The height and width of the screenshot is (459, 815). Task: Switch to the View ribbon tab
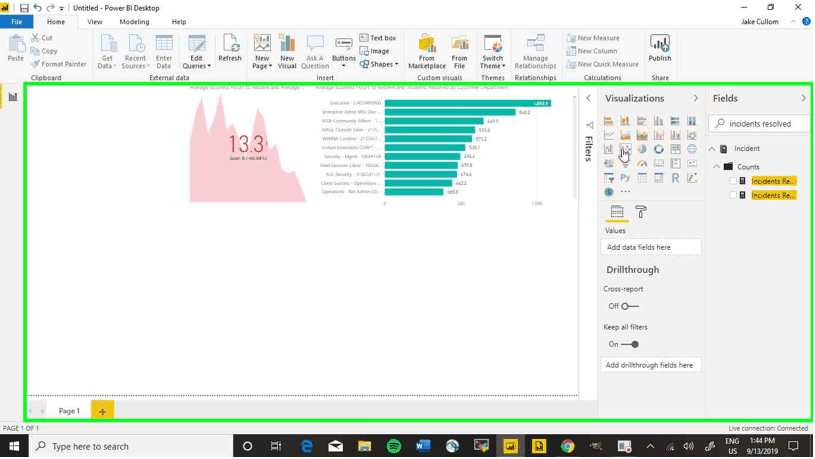[95, 22]
